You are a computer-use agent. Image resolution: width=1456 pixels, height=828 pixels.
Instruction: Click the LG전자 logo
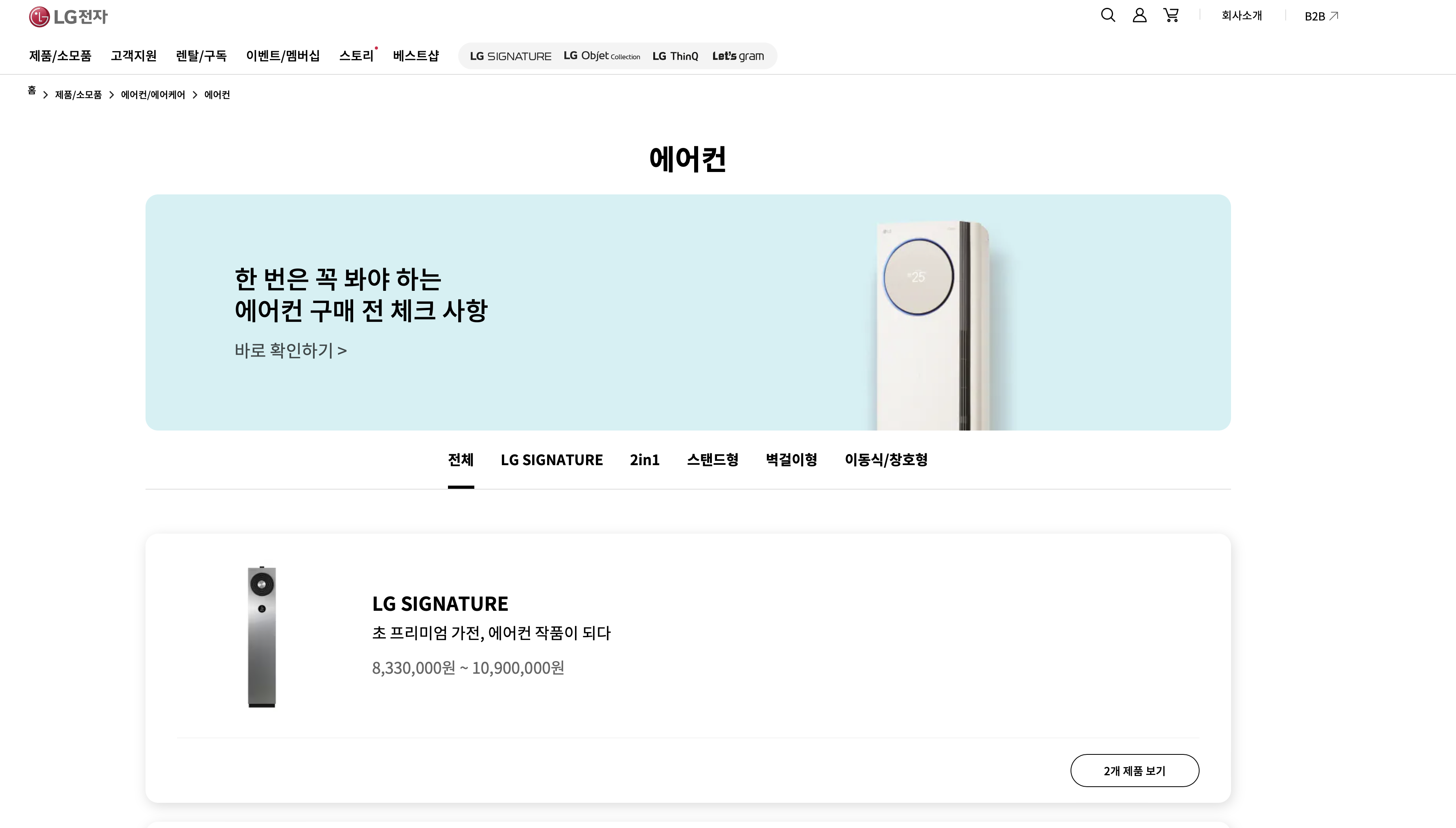(68, 16)
